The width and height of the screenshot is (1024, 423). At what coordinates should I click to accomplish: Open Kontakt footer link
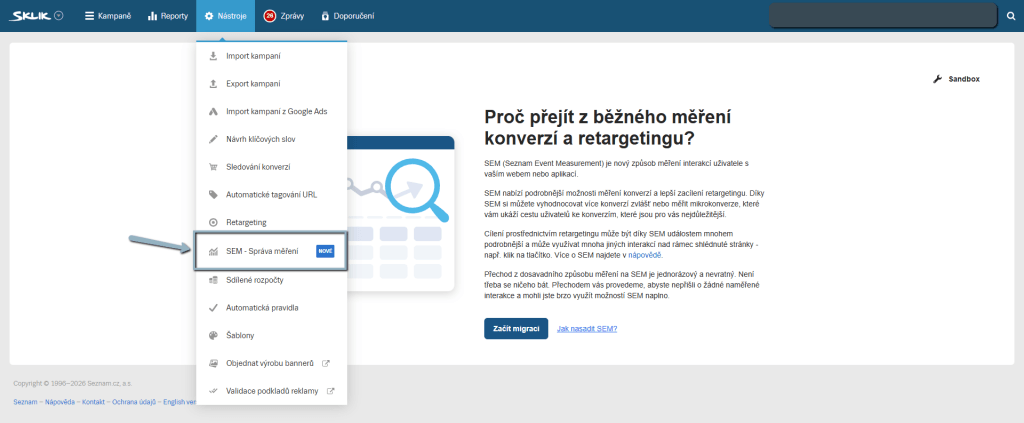[x=93, y=401]
